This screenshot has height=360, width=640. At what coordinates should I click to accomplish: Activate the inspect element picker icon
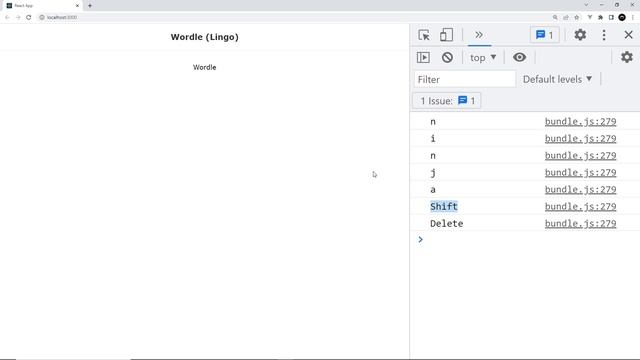(424, 35)
